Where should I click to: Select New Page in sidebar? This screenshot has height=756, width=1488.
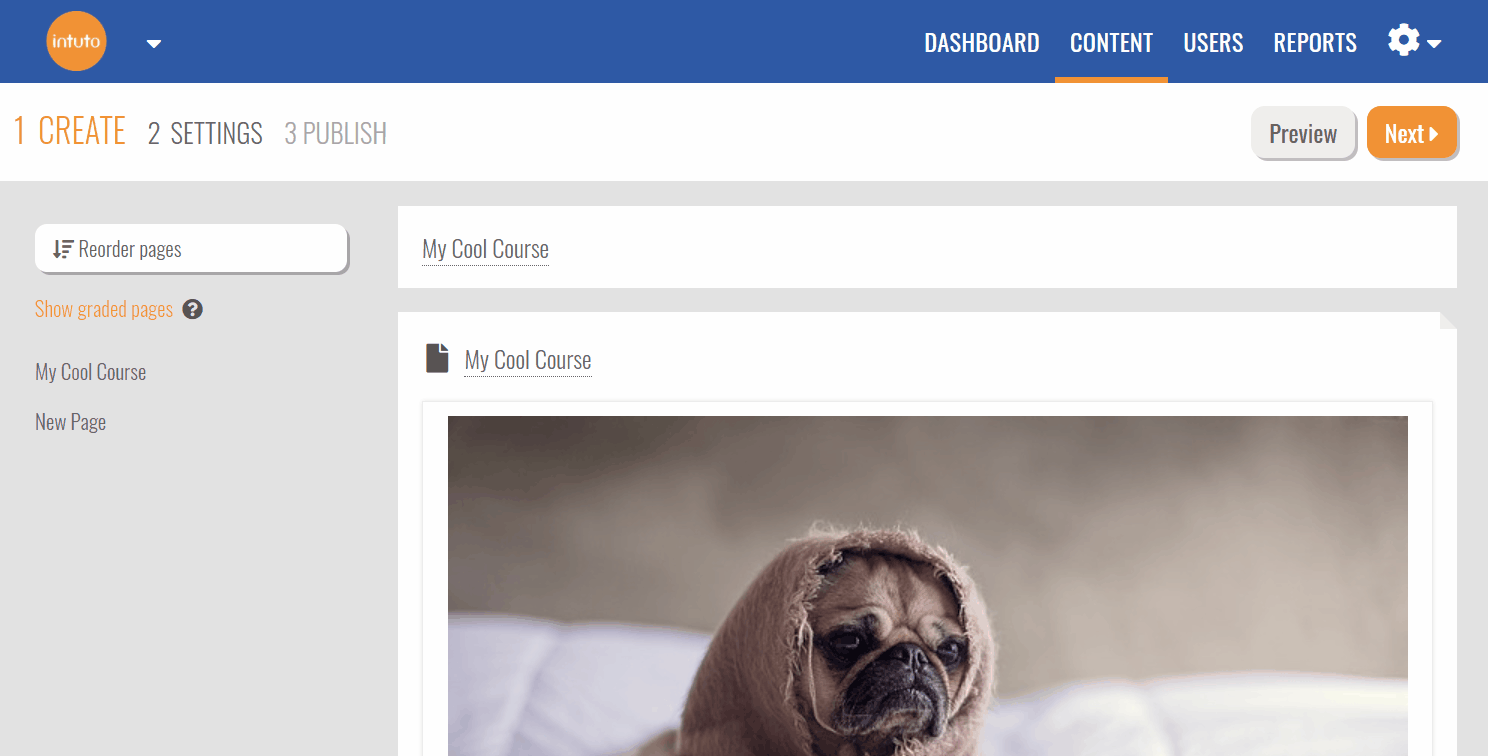[x=70, y=422]
